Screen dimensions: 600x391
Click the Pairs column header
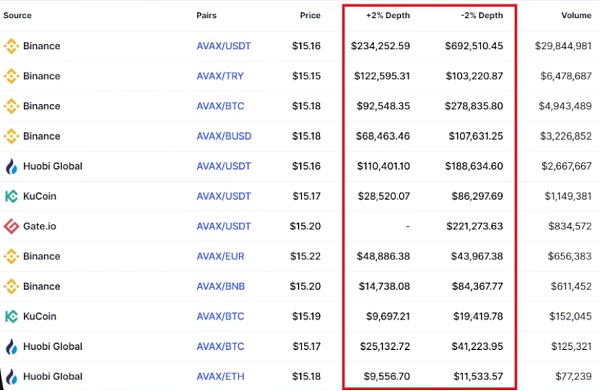click(206, 15)
